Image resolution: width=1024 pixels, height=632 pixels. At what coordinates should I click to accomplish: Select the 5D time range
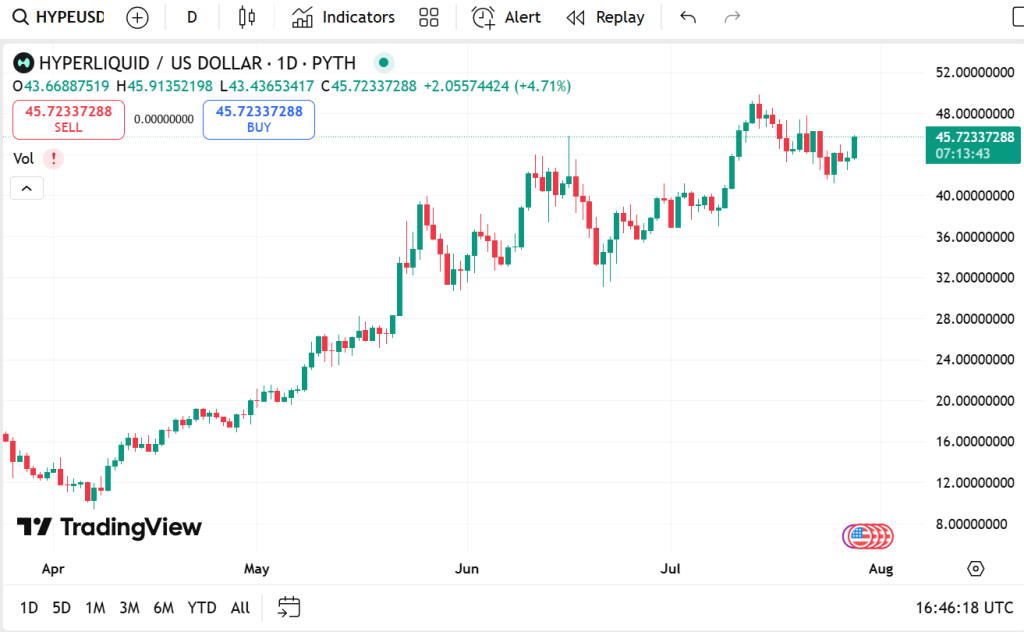click(61, 608)
